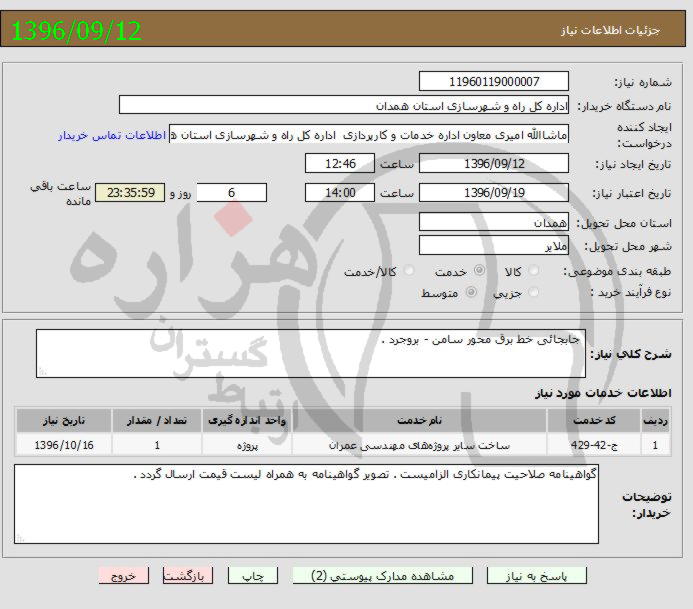Select the کالا/خدمت radio button

409,270
